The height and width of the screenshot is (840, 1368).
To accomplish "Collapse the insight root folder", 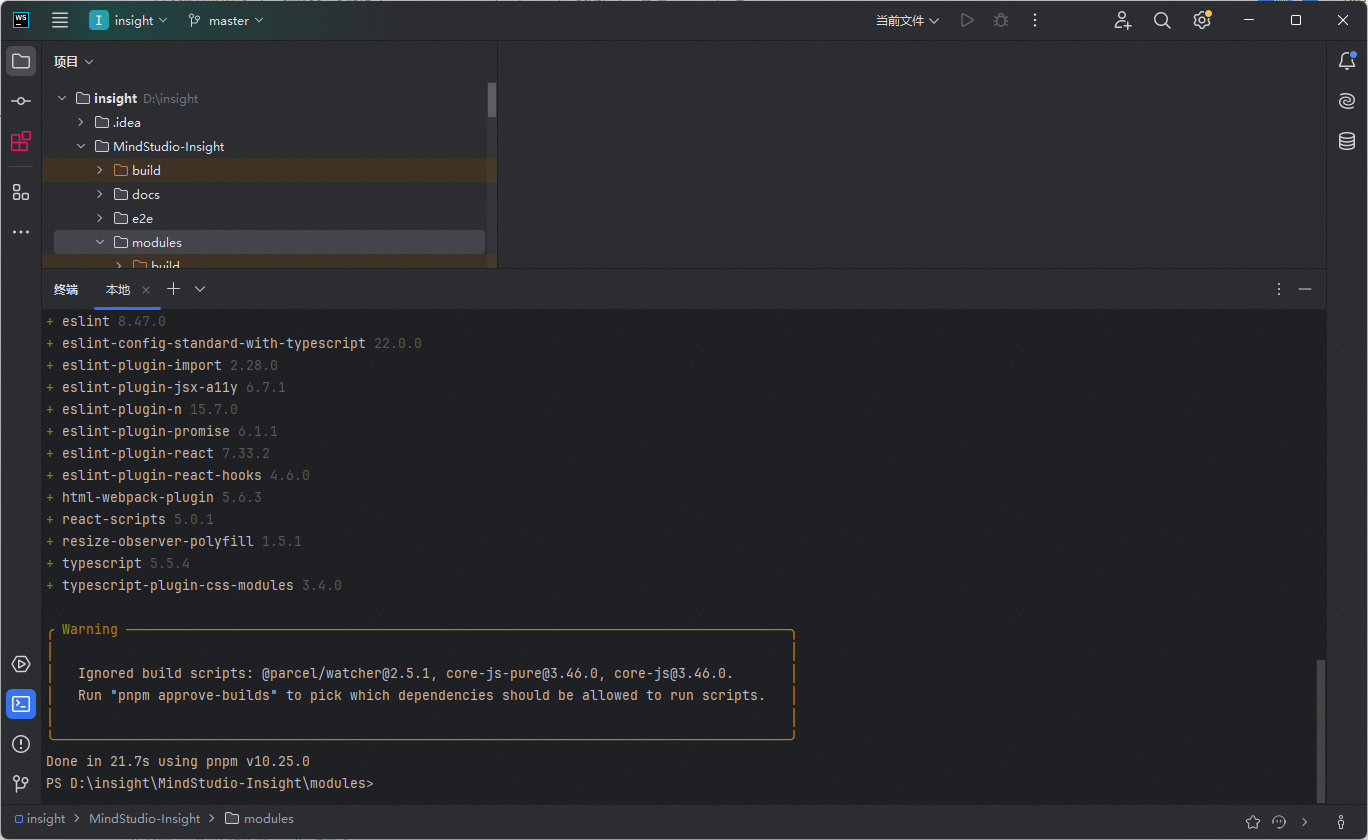I will pyautogui.click(x=62, y=98).
